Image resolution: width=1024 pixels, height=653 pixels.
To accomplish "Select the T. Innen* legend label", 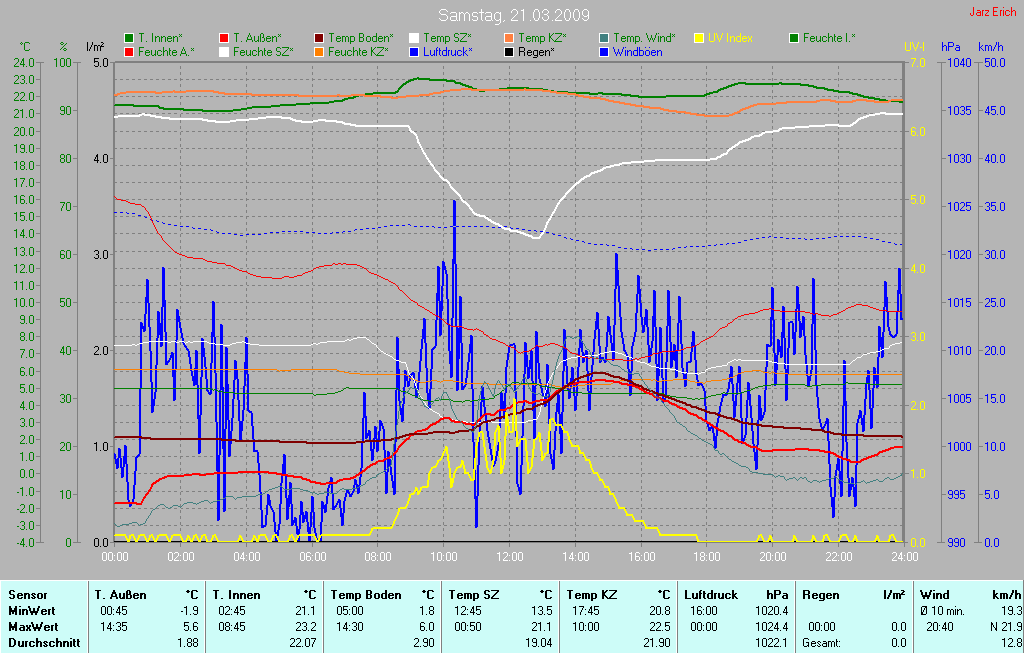I will [161, 39].
